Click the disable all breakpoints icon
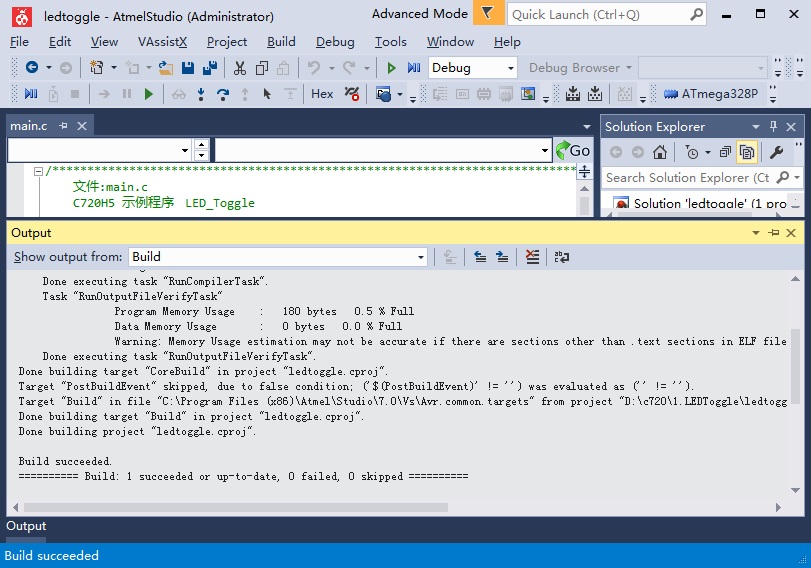This screenshot has width=811, height=568. [352, 94]
